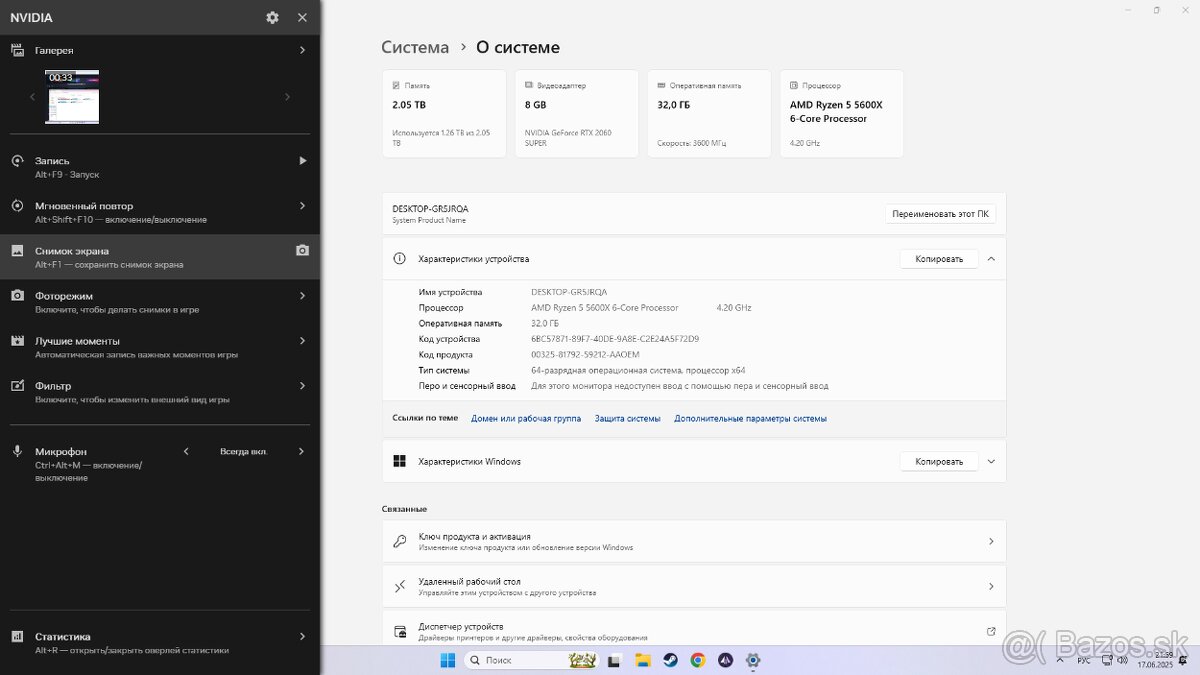The width and height of the screenshot is (1200, 675).
Task: Open Мгновенный повтор options
Action: pos(160,212)
